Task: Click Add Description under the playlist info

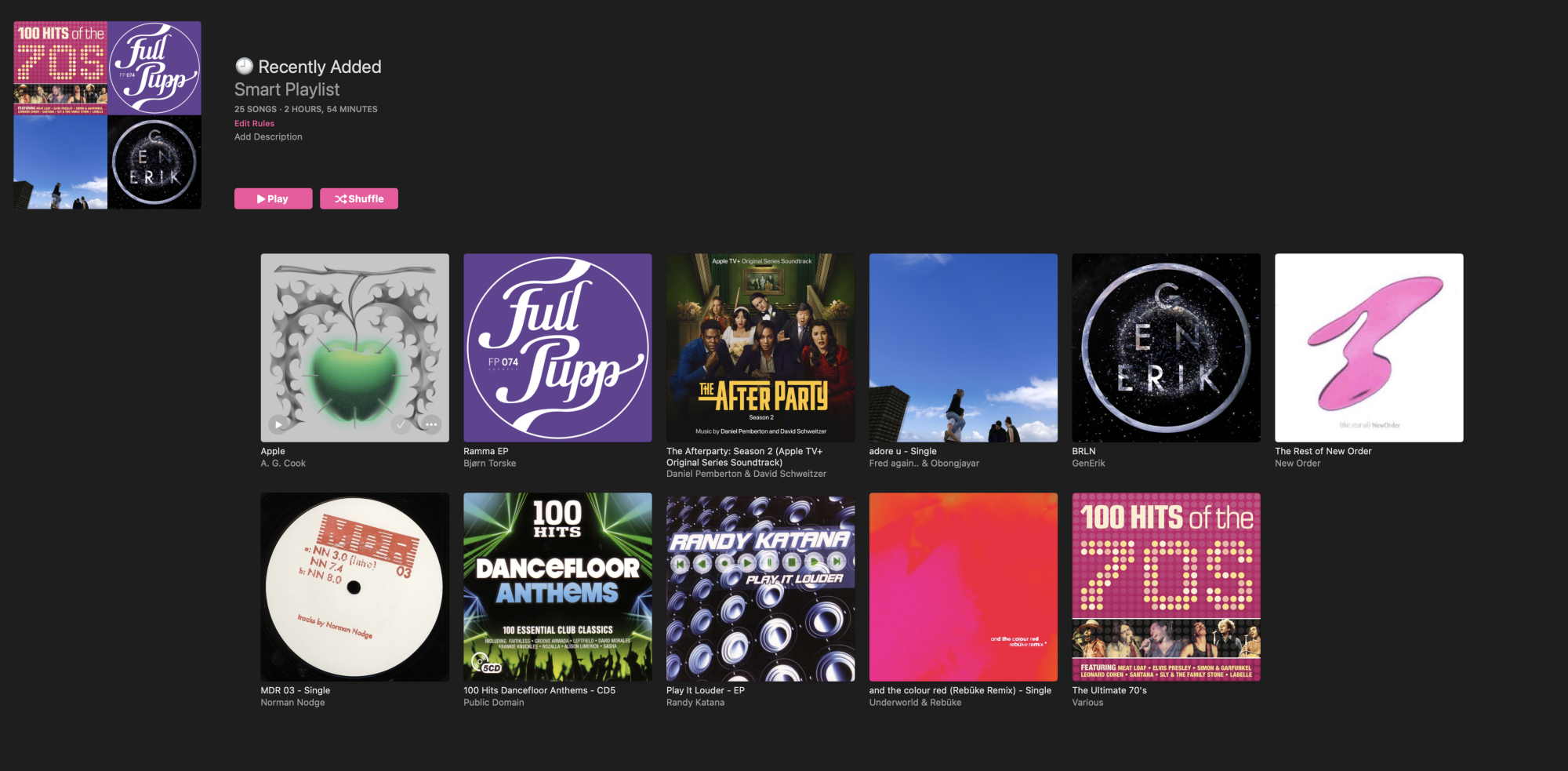Action: (268, 136)
